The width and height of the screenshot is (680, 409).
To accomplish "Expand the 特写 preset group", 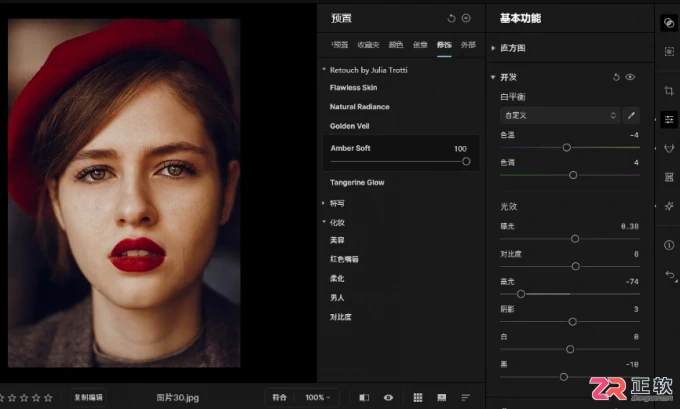I will tap(324, 203).
